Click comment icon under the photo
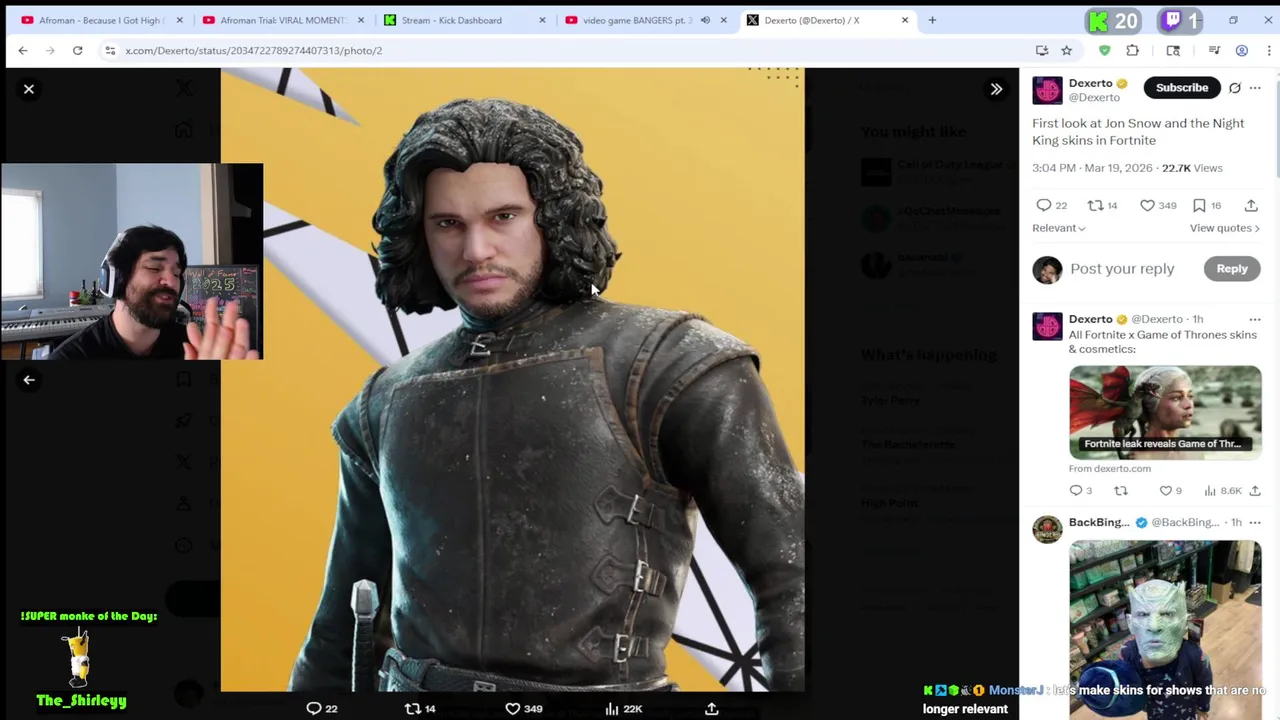 point(314,708)
